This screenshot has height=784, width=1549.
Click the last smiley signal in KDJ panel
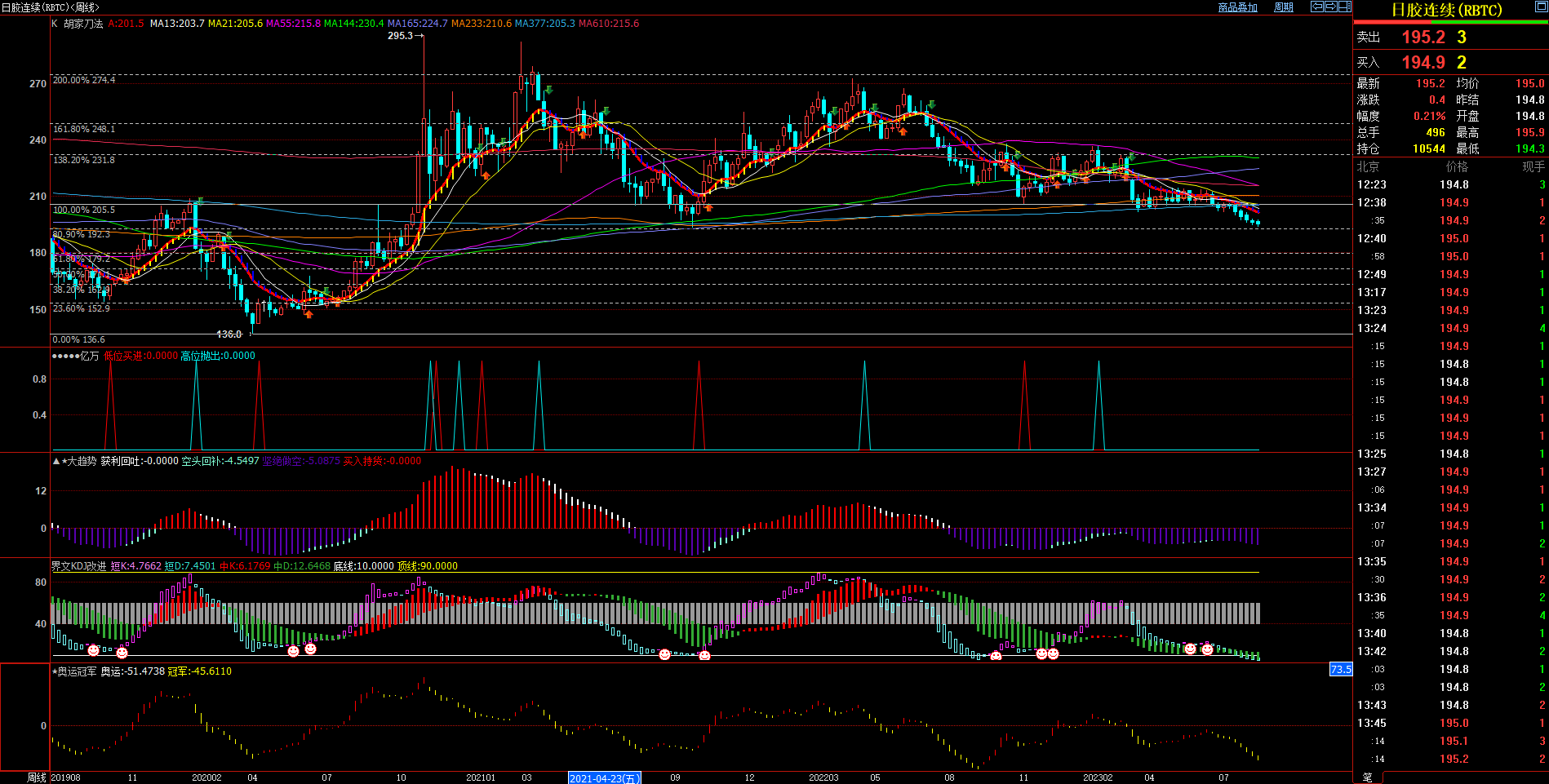(x=1207, y=650)
